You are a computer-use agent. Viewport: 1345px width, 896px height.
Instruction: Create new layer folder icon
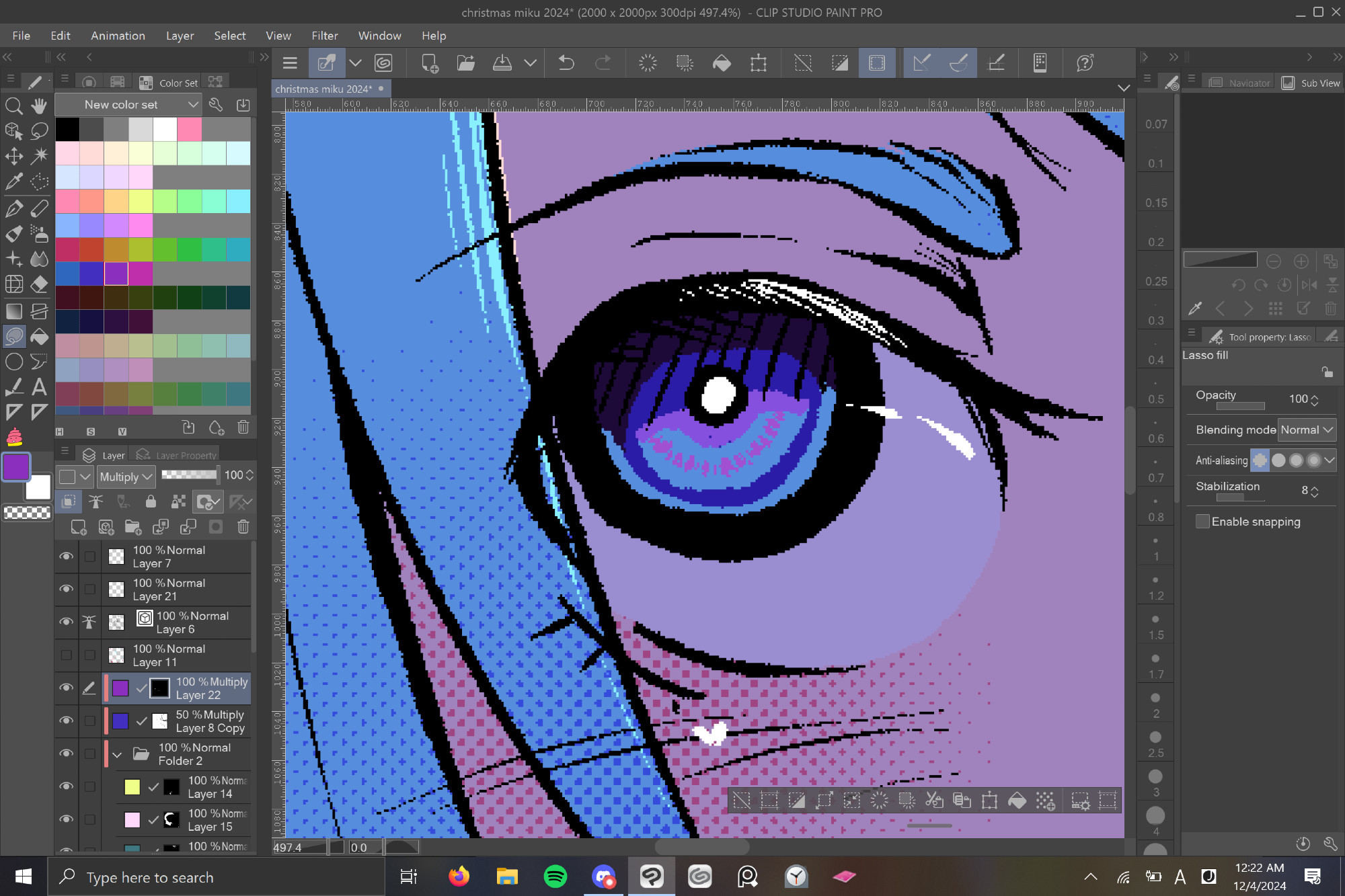pos(133,527)
